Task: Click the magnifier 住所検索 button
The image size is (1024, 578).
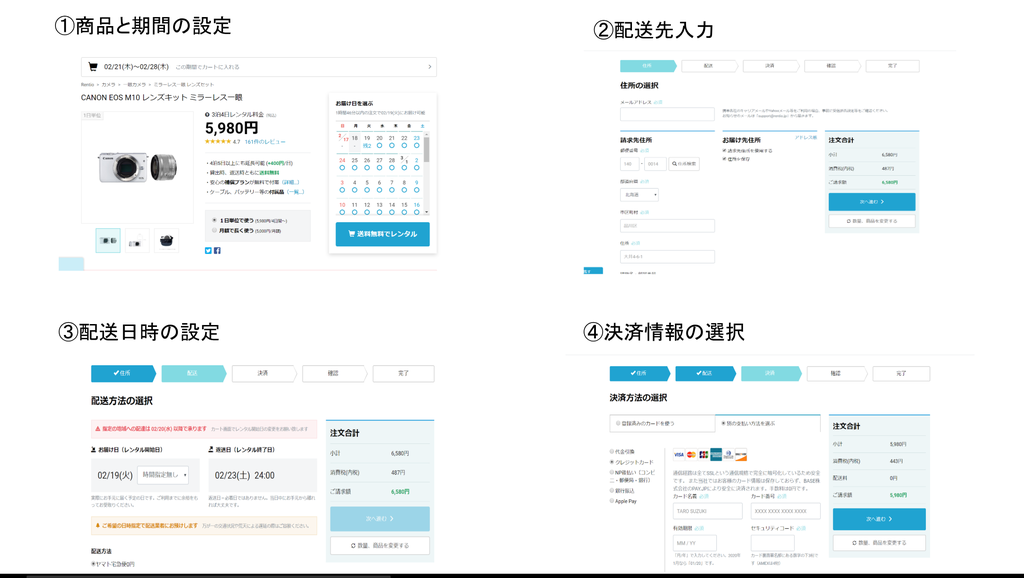Action: point(684,164)
